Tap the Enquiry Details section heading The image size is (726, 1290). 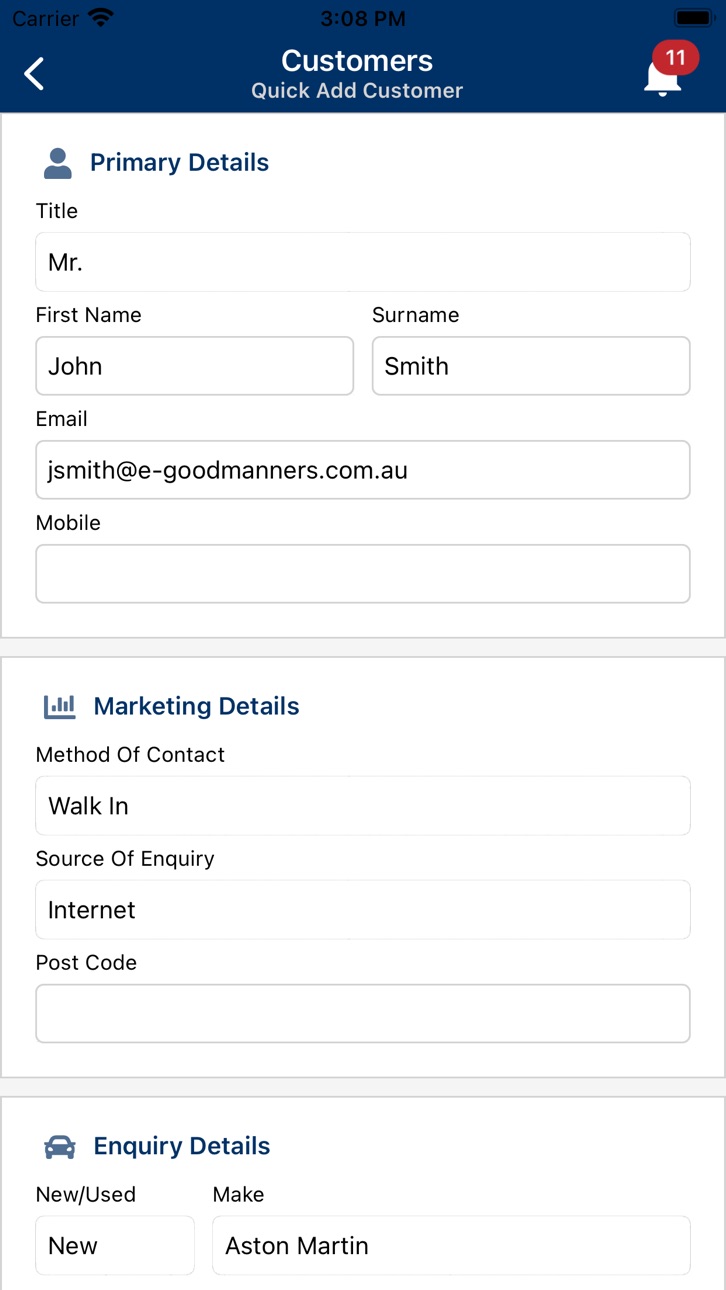click(x=182, y=1146)
